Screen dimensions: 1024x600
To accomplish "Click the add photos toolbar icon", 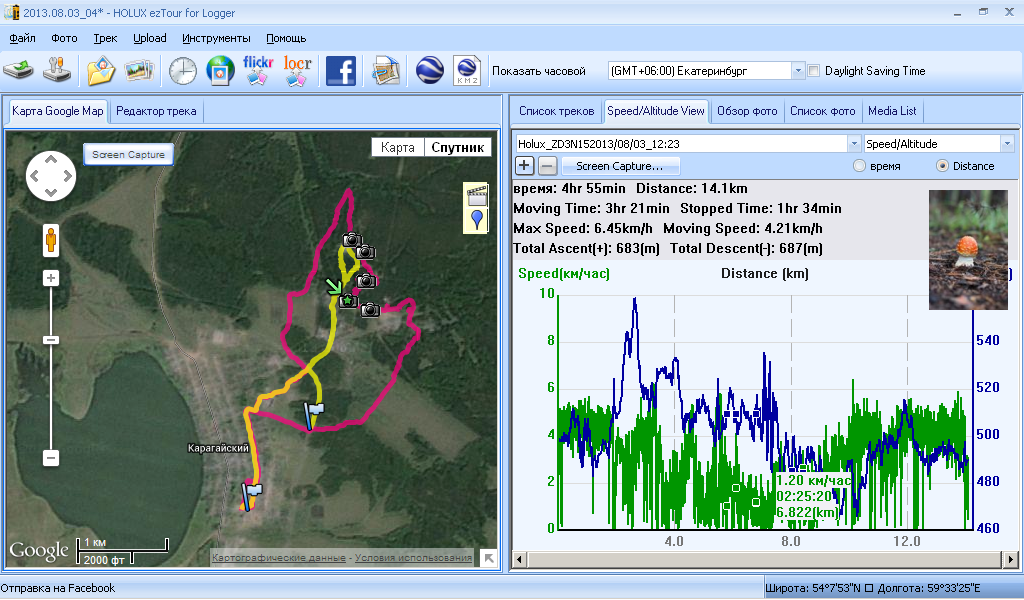I will [x=139, y=71].
